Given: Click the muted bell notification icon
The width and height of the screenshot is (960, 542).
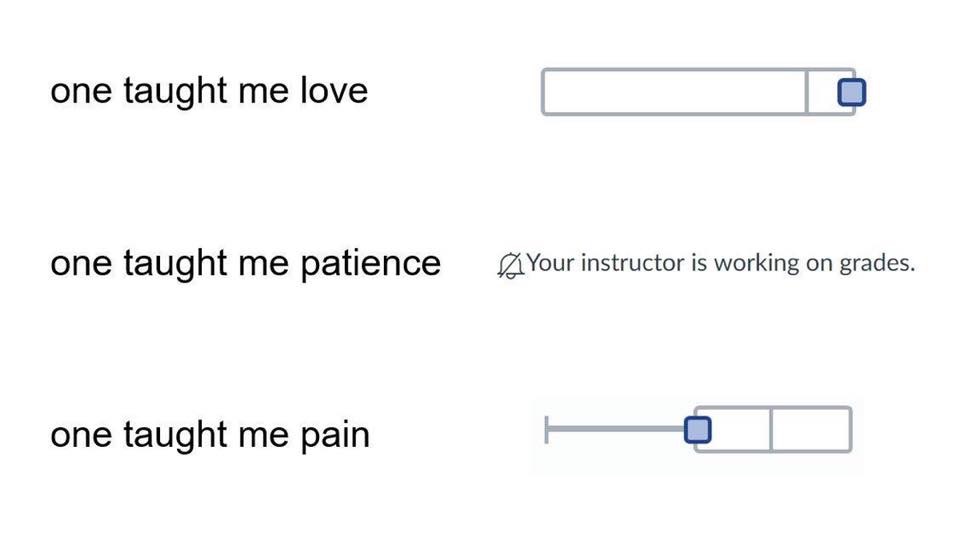Looking at the screenshot, I should click(x=510, y=266).
